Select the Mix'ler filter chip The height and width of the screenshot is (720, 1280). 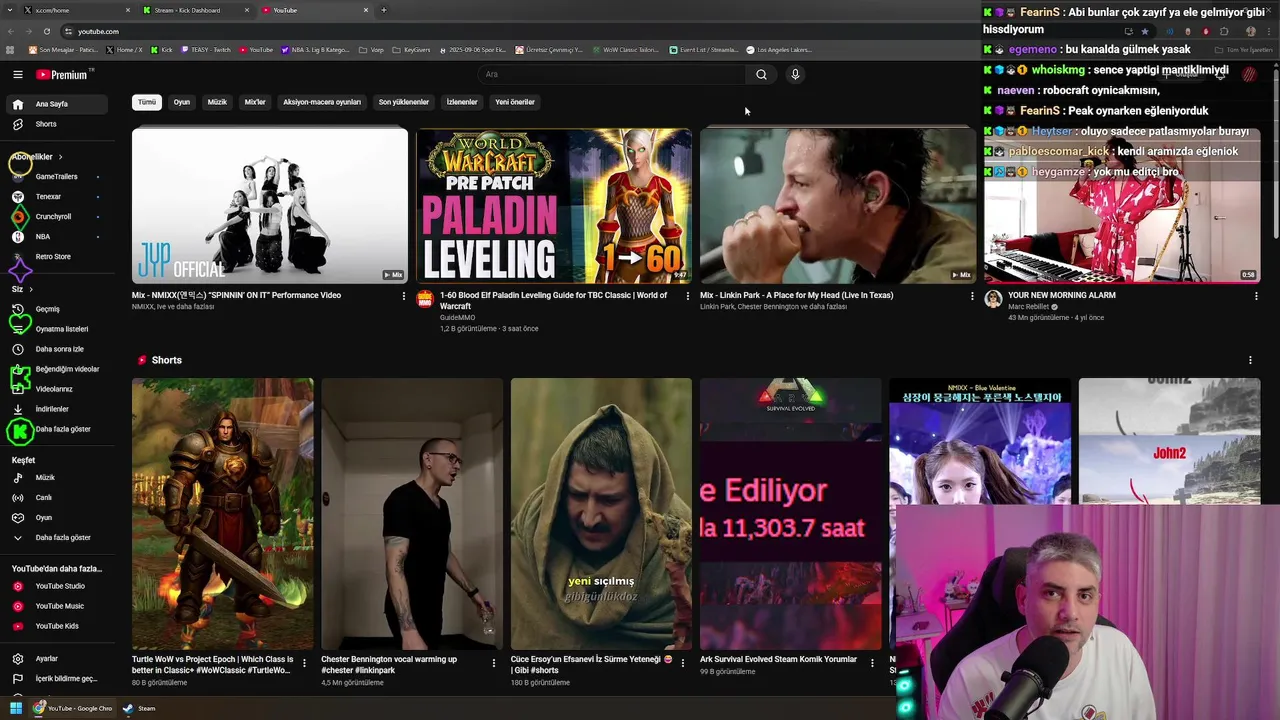(255, 102)
